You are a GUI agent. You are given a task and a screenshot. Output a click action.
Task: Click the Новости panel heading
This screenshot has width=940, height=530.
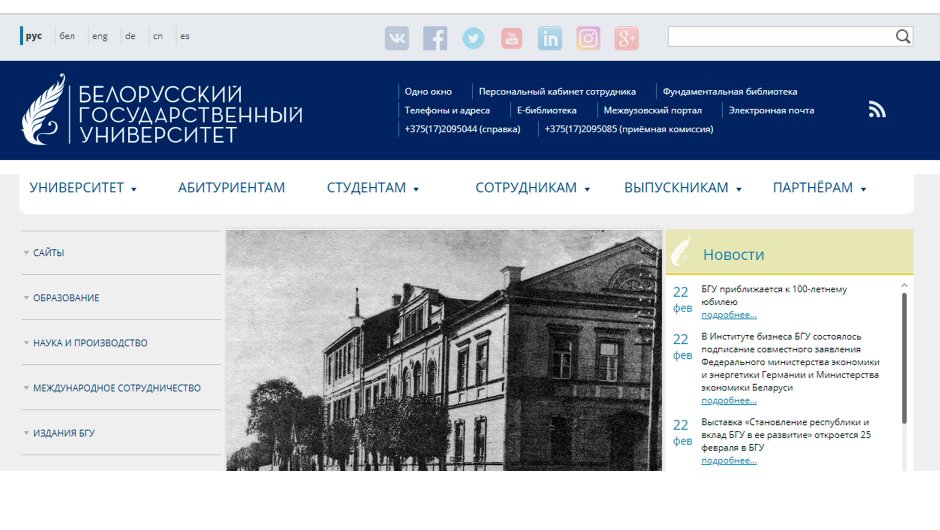pyautogui.click(x=733, y=255)
